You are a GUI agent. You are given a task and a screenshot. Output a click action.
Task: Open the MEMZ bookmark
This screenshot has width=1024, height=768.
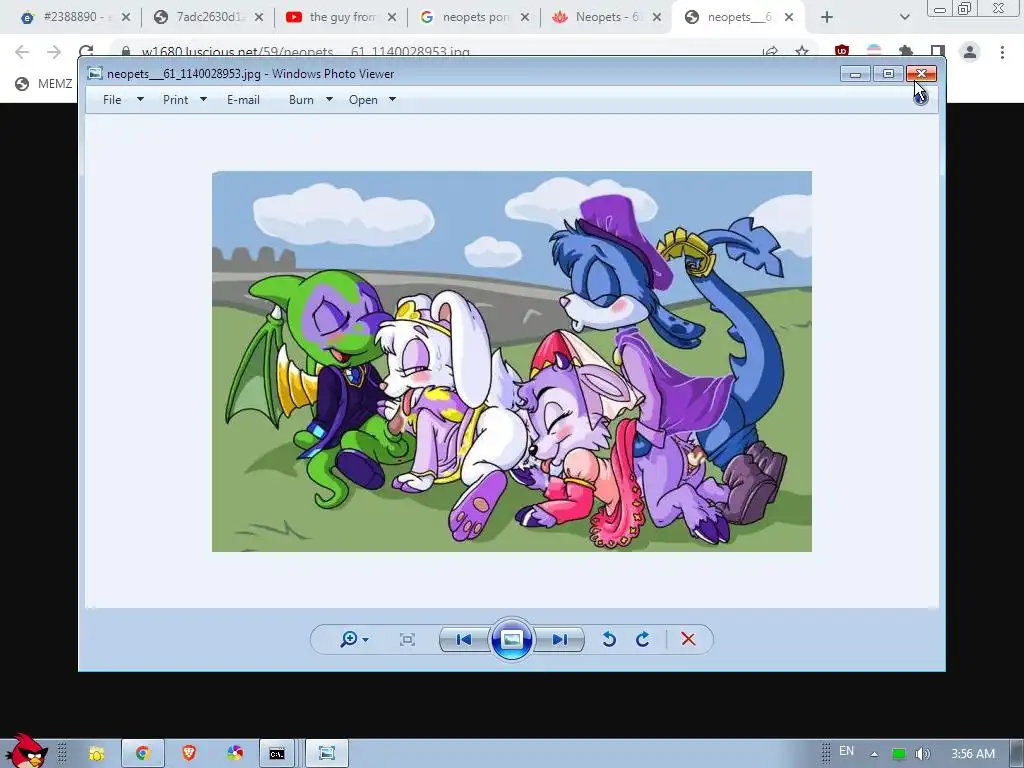[44, 84]
